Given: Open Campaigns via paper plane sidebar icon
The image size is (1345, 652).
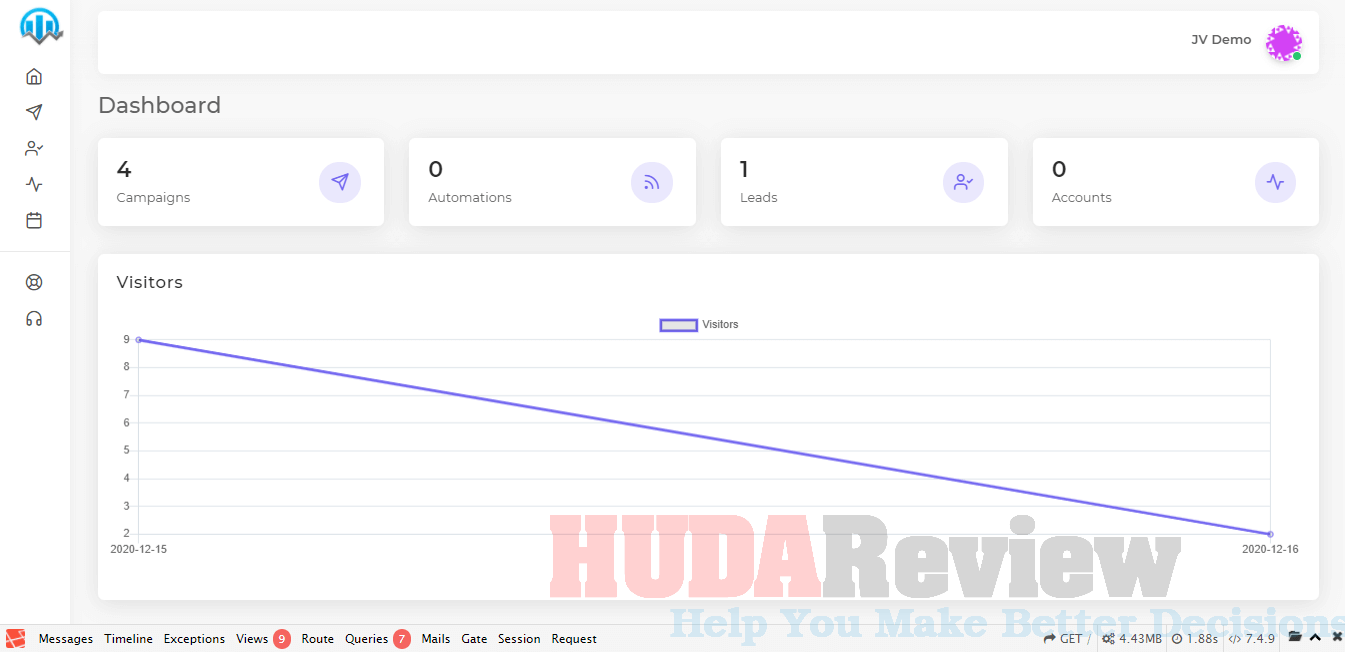Looking at the screenshot, I should coord(34,112).
